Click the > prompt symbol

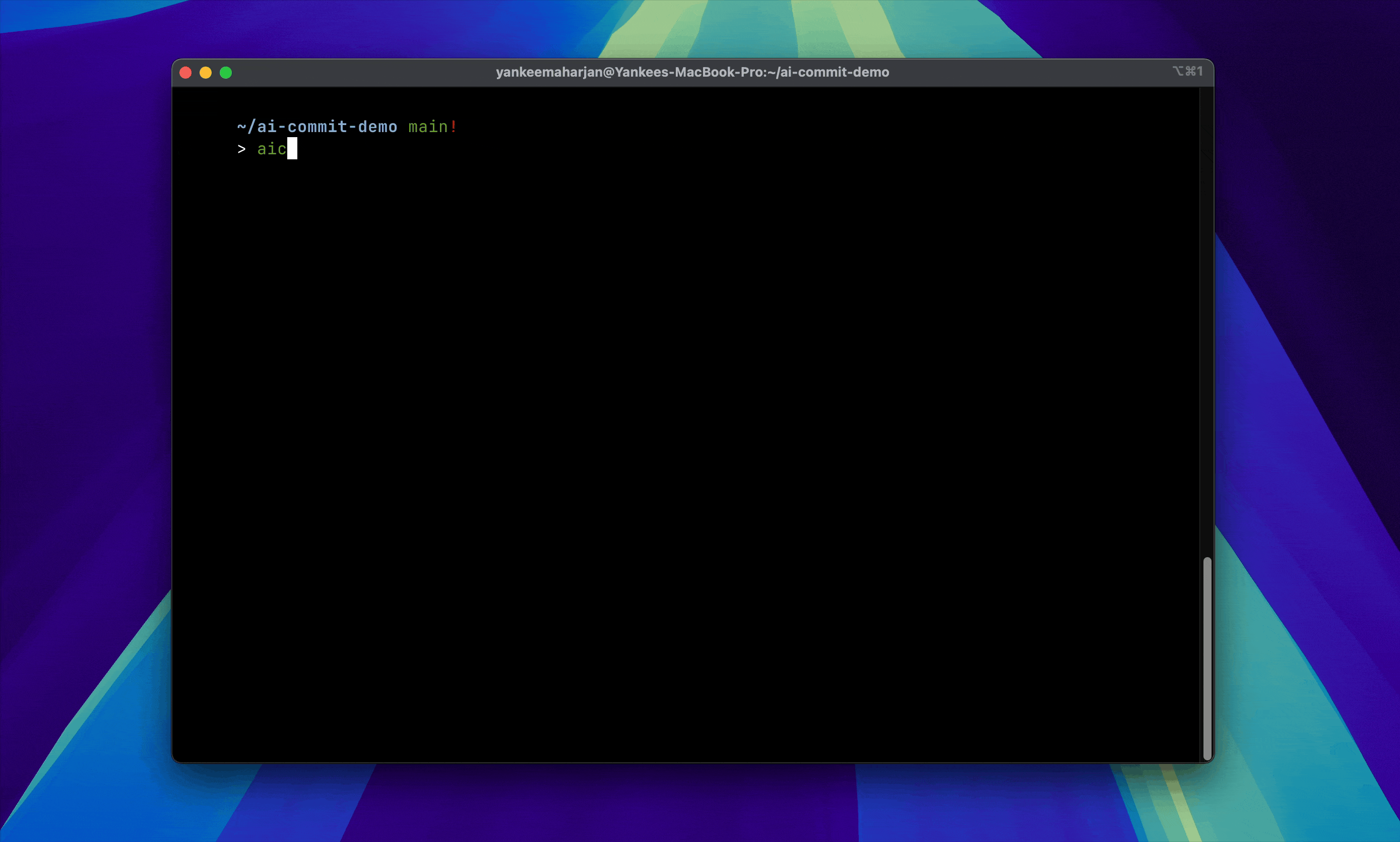[x=241, y=149]
